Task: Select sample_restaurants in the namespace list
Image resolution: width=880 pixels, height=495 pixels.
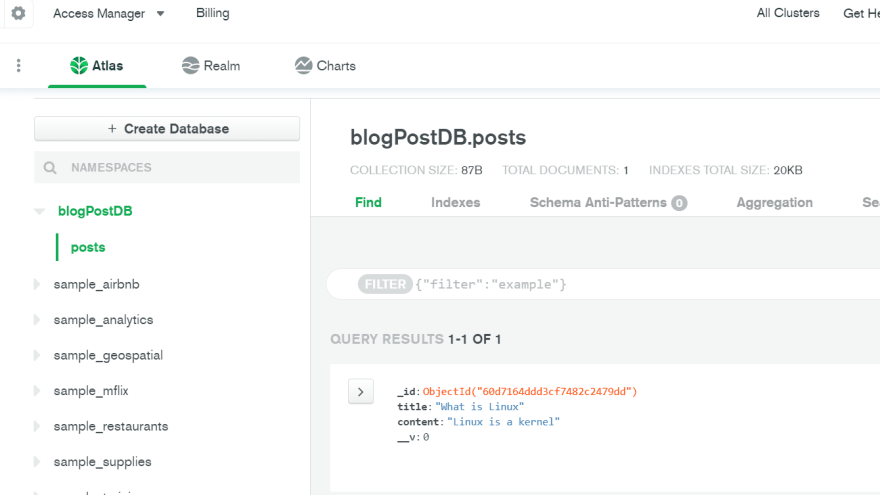Action: point(111,427)
